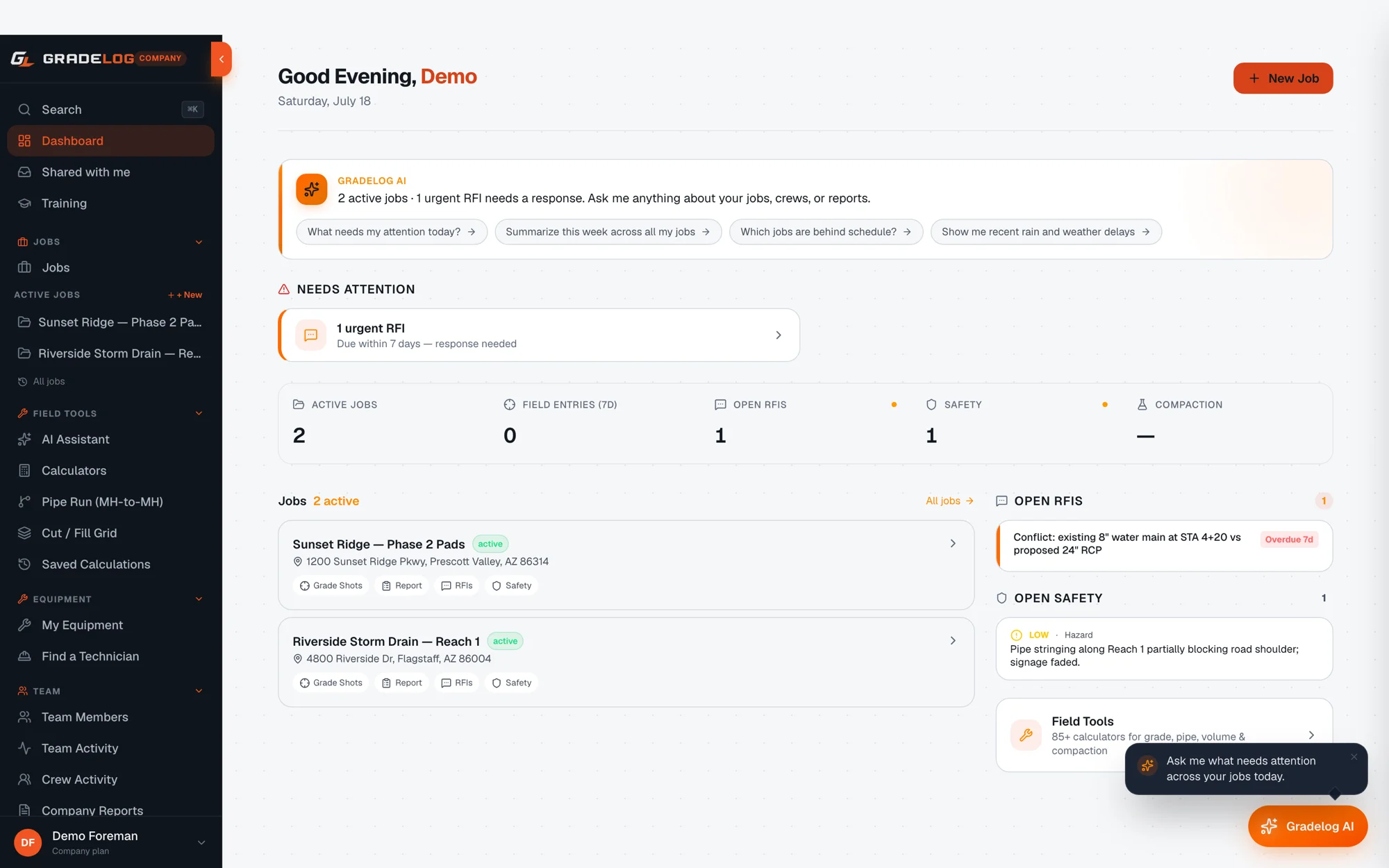1389x868 pixels.
Task: Open Grade Shots for Sunset Ridge
Action: pyautogui.click(x=331, y=585)
